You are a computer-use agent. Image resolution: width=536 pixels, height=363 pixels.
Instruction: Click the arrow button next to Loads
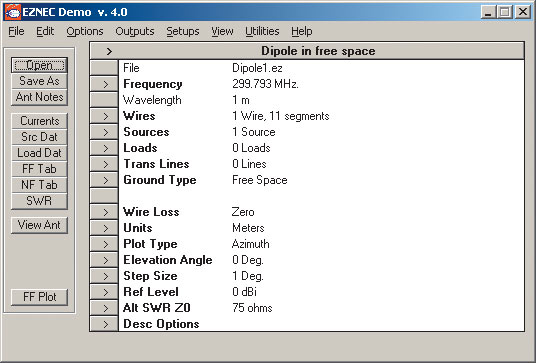pos(104,148)
